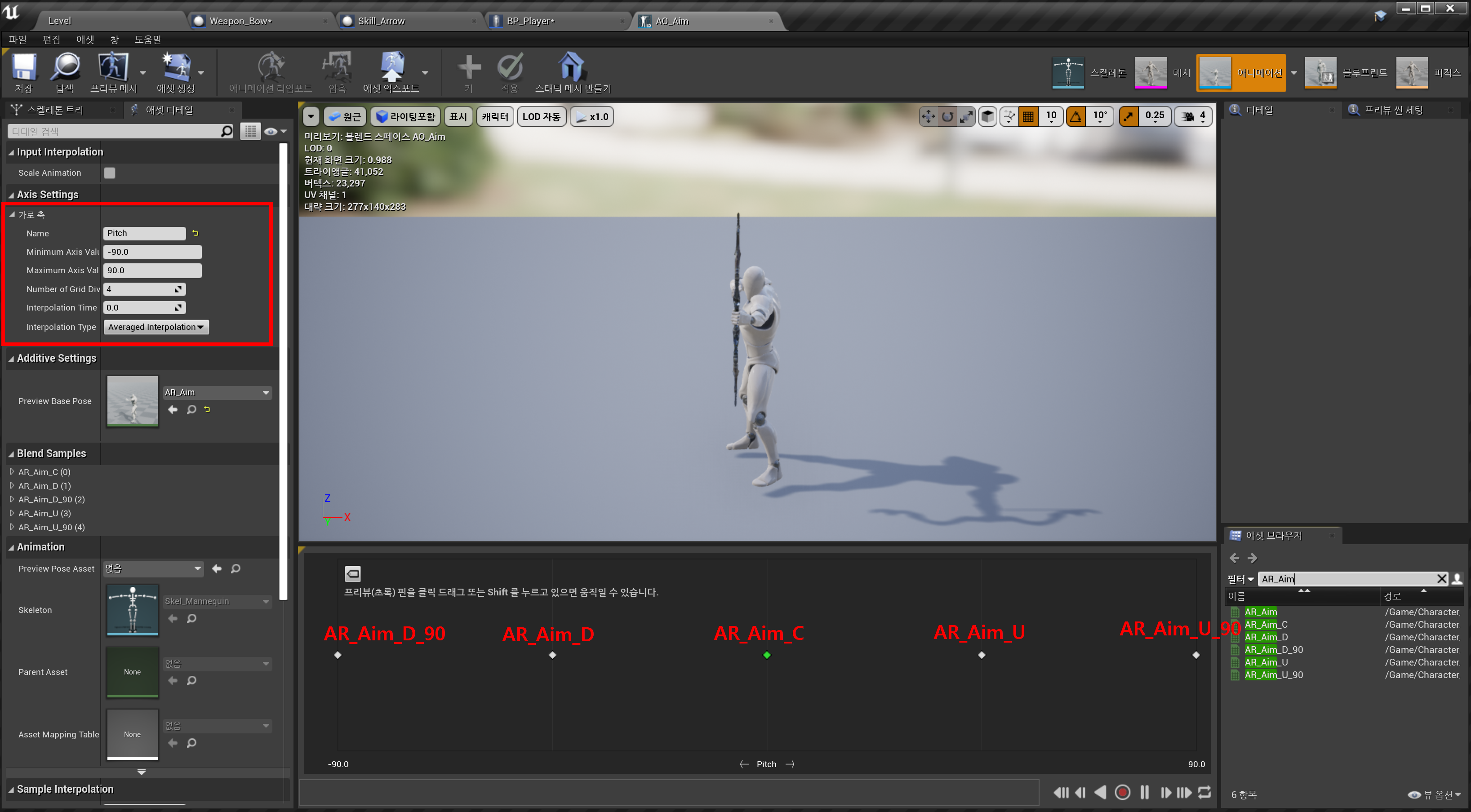
Task: Click the Save (저장) toolbar icon
Action: point(23,68)
